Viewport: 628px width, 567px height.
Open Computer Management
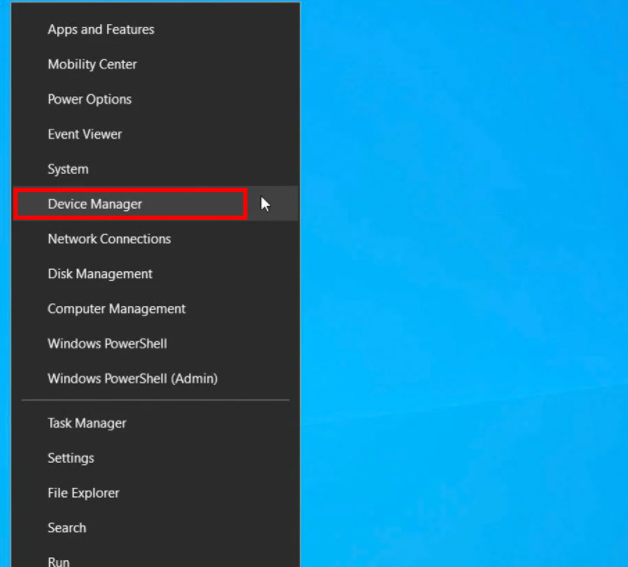[116, 309]
